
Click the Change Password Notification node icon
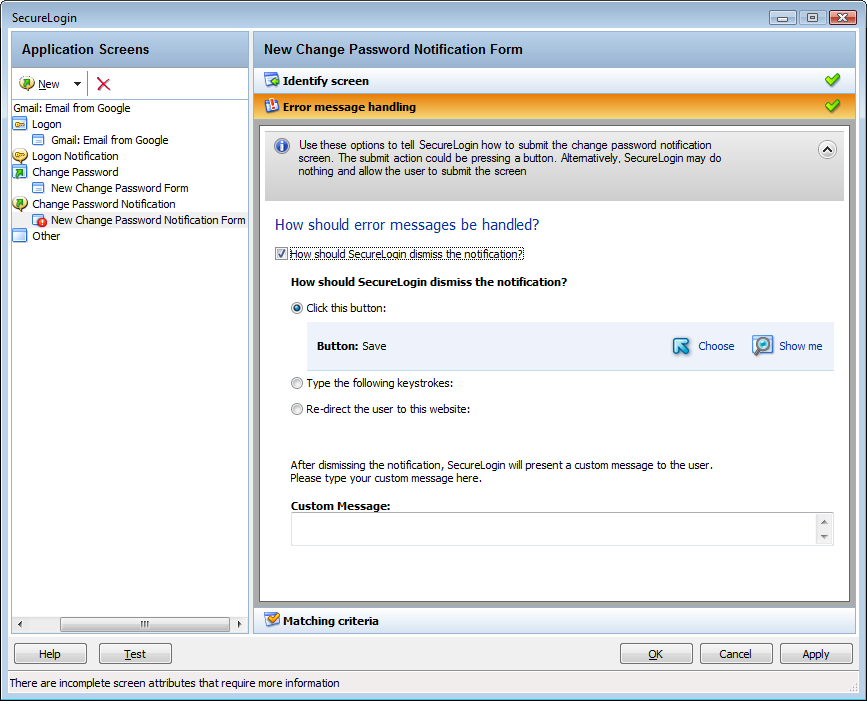click(20, 204)
